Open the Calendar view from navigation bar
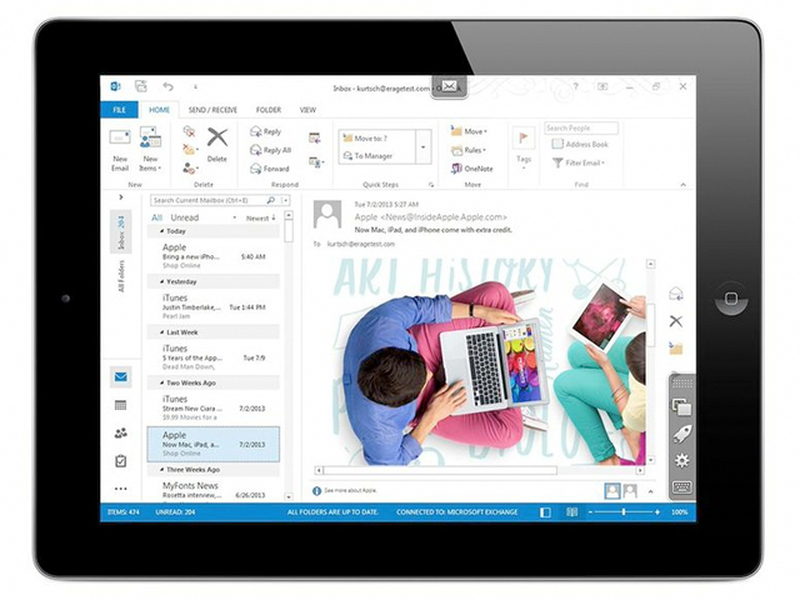The width and height of the screenshot is (800, 600). click(121, 405)
